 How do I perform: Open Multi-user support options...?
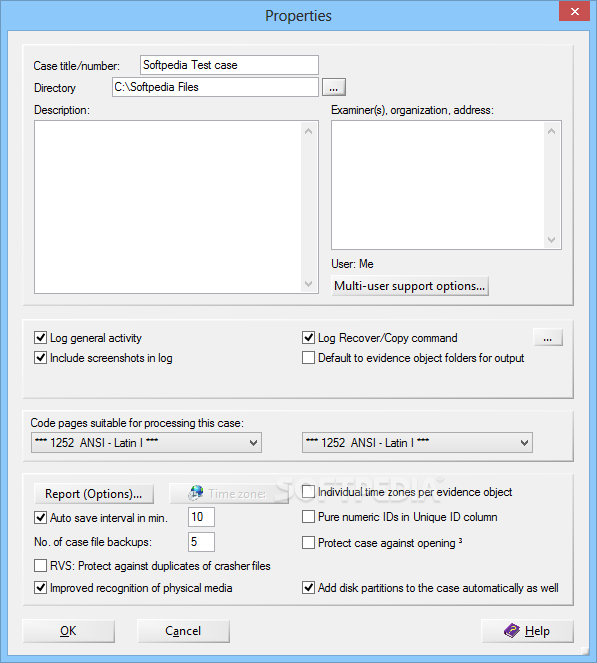(x=410, y=286)
